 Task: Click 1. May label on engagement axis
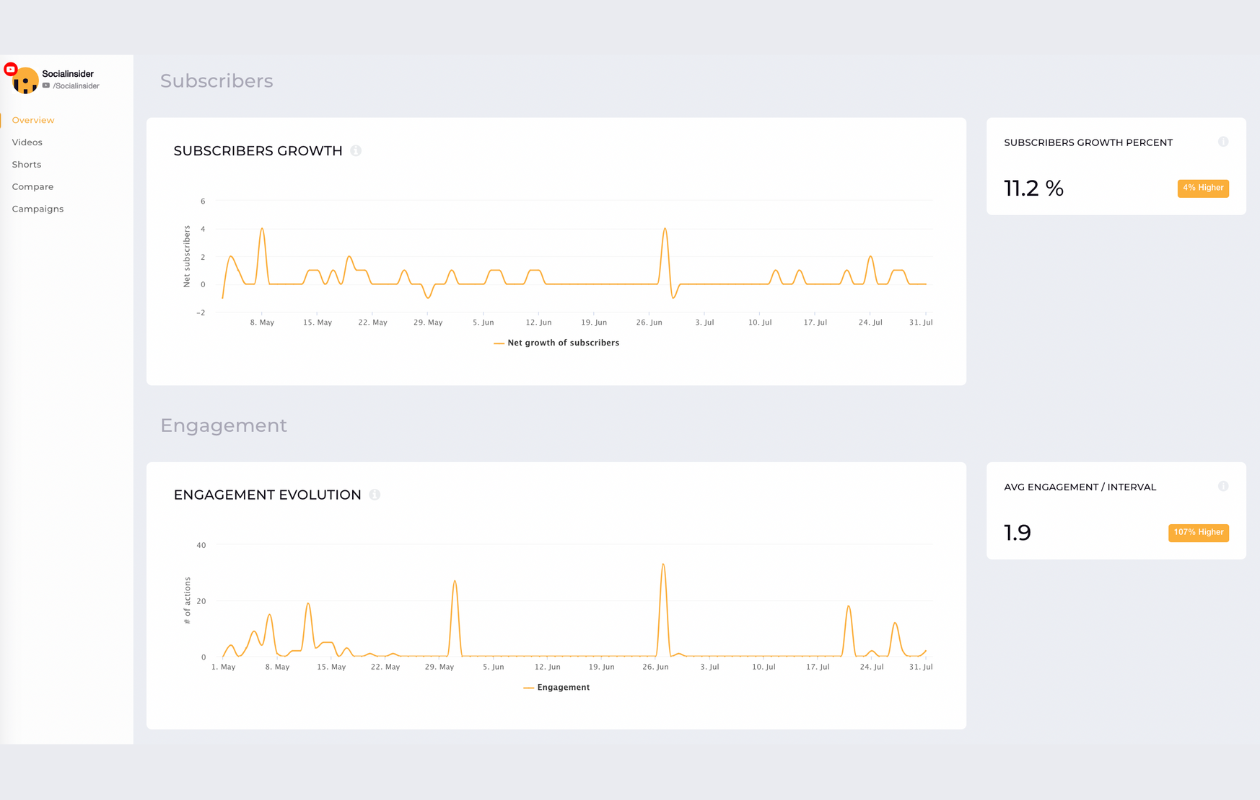pos(223,667)
